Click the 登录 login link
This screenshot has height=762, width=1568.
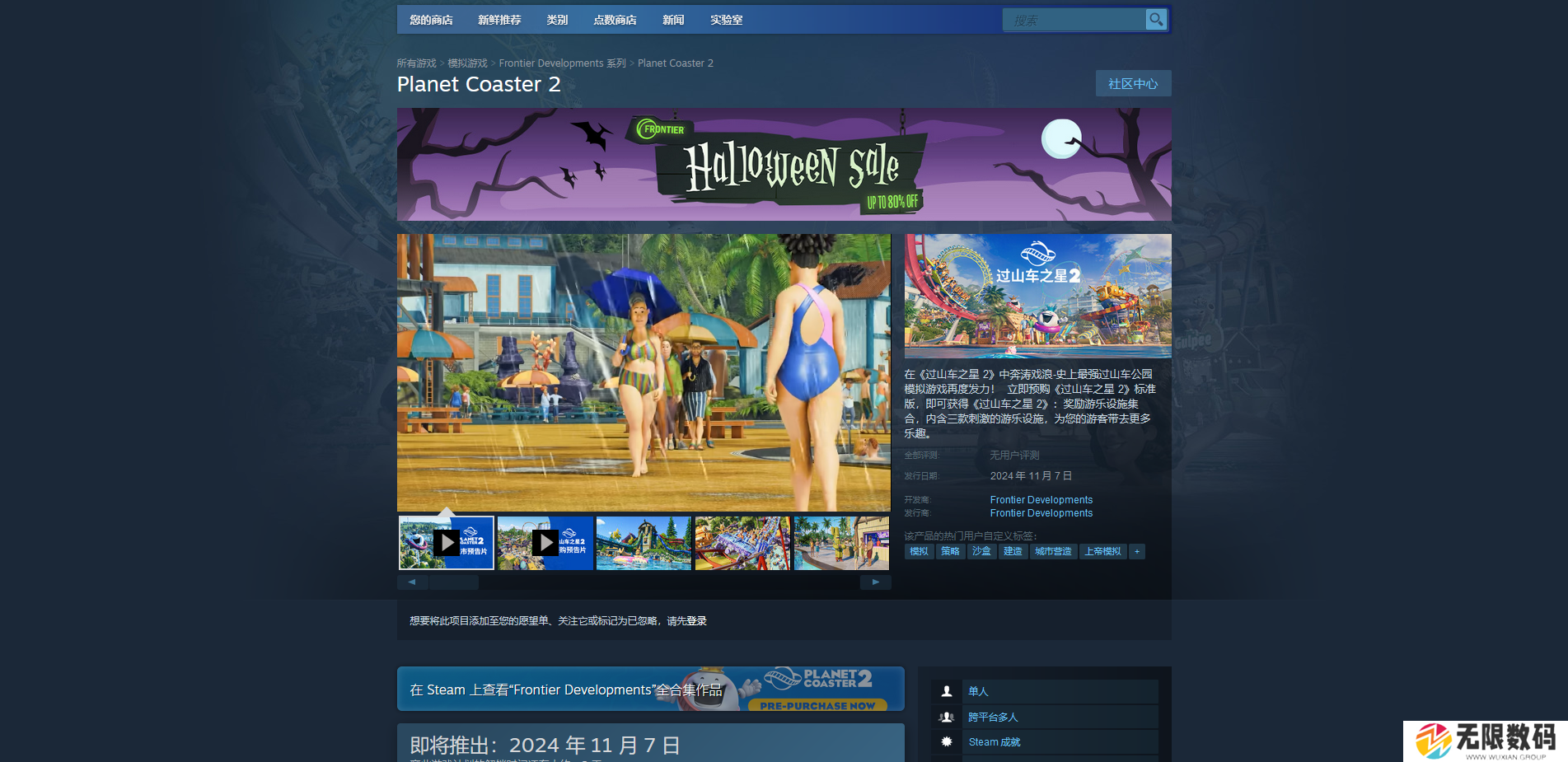pyautogui.click(x=696, y=621)
